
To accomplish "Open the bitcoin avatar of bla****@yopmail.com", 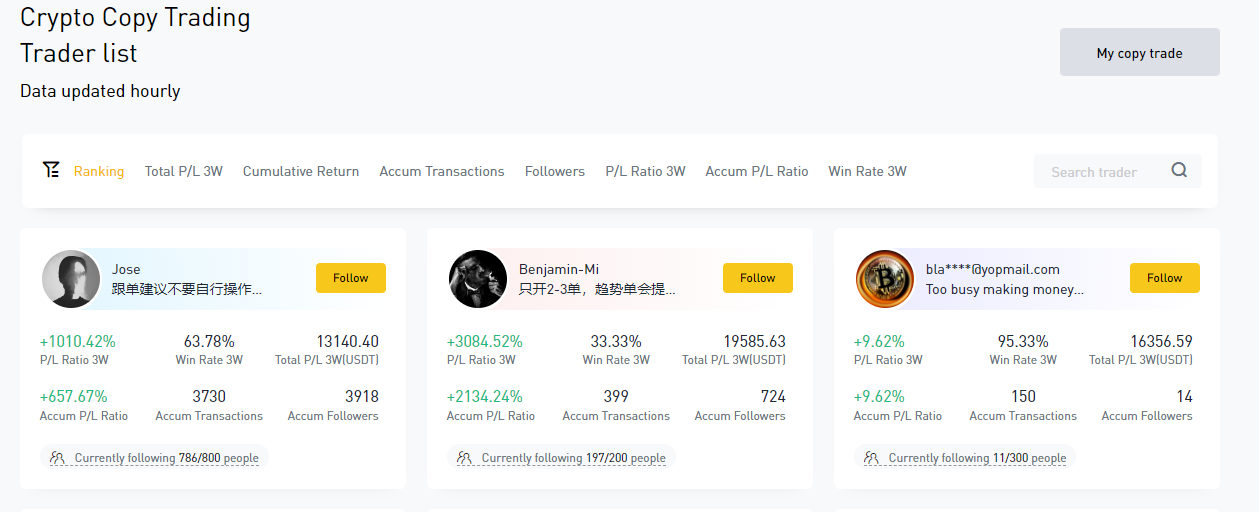I will 885,279.
